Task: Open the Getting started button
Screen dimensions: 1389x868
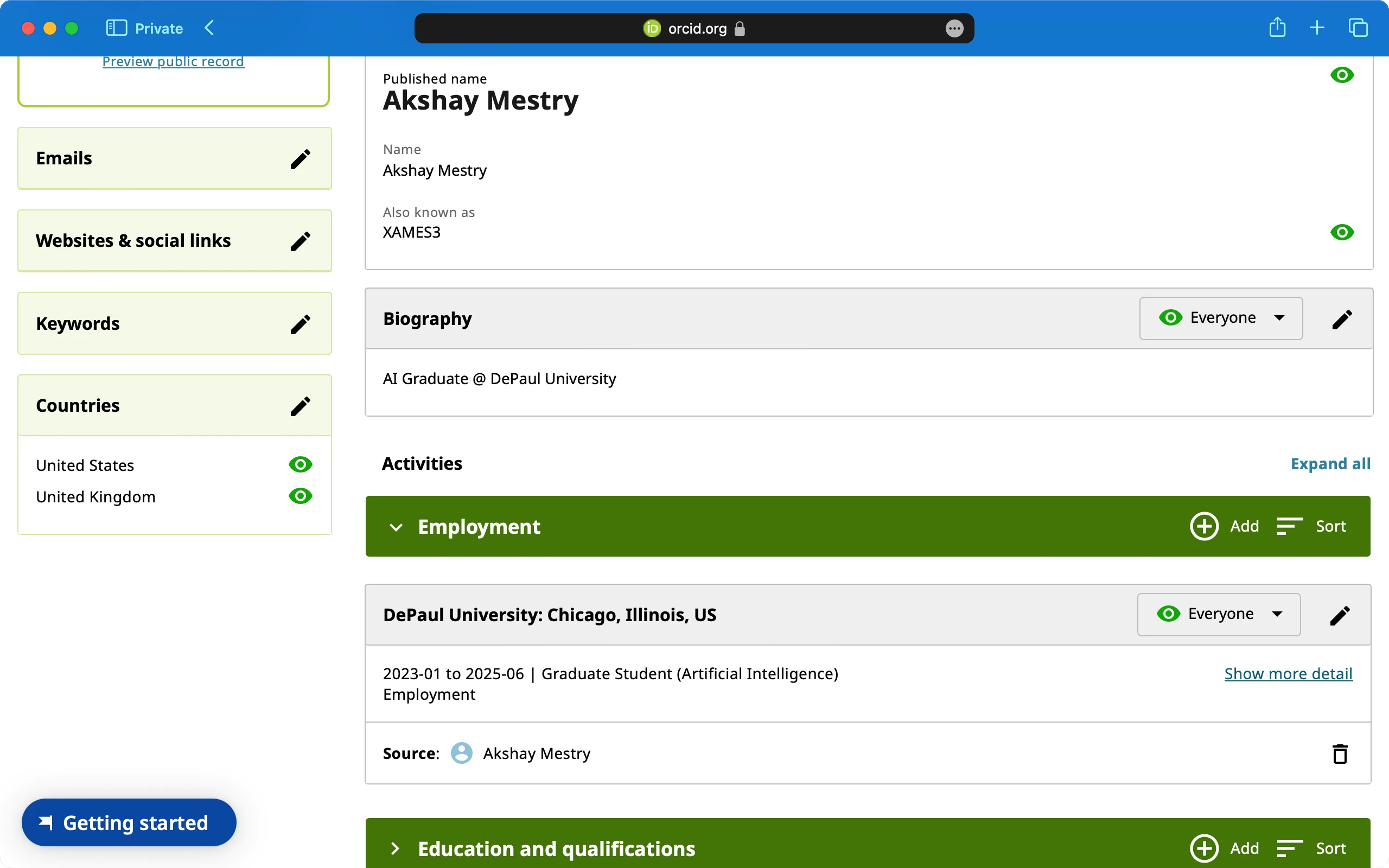Action: click(x=129, y=822)
